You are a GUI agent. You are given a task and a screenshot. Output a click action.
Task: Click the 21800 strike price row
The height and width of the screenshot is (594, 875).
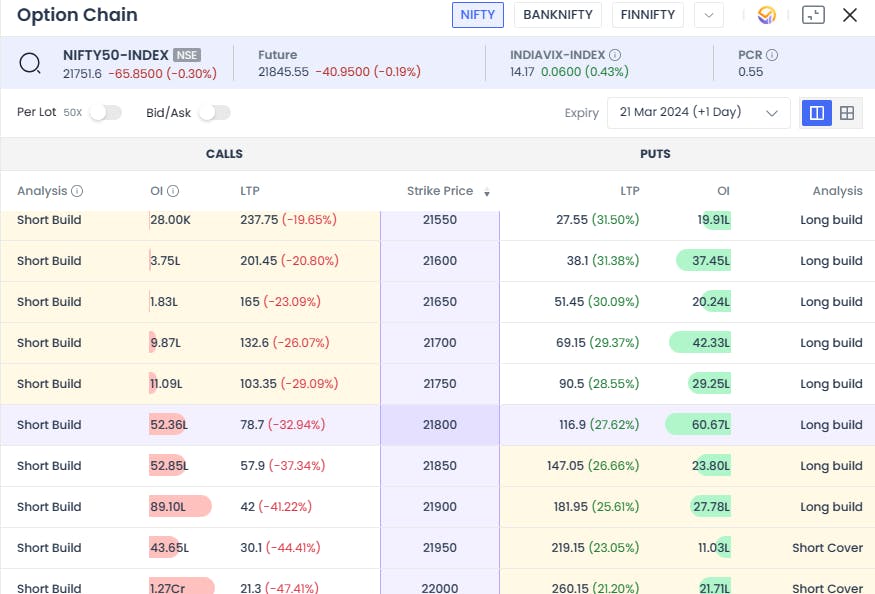[x=440, y=425]
